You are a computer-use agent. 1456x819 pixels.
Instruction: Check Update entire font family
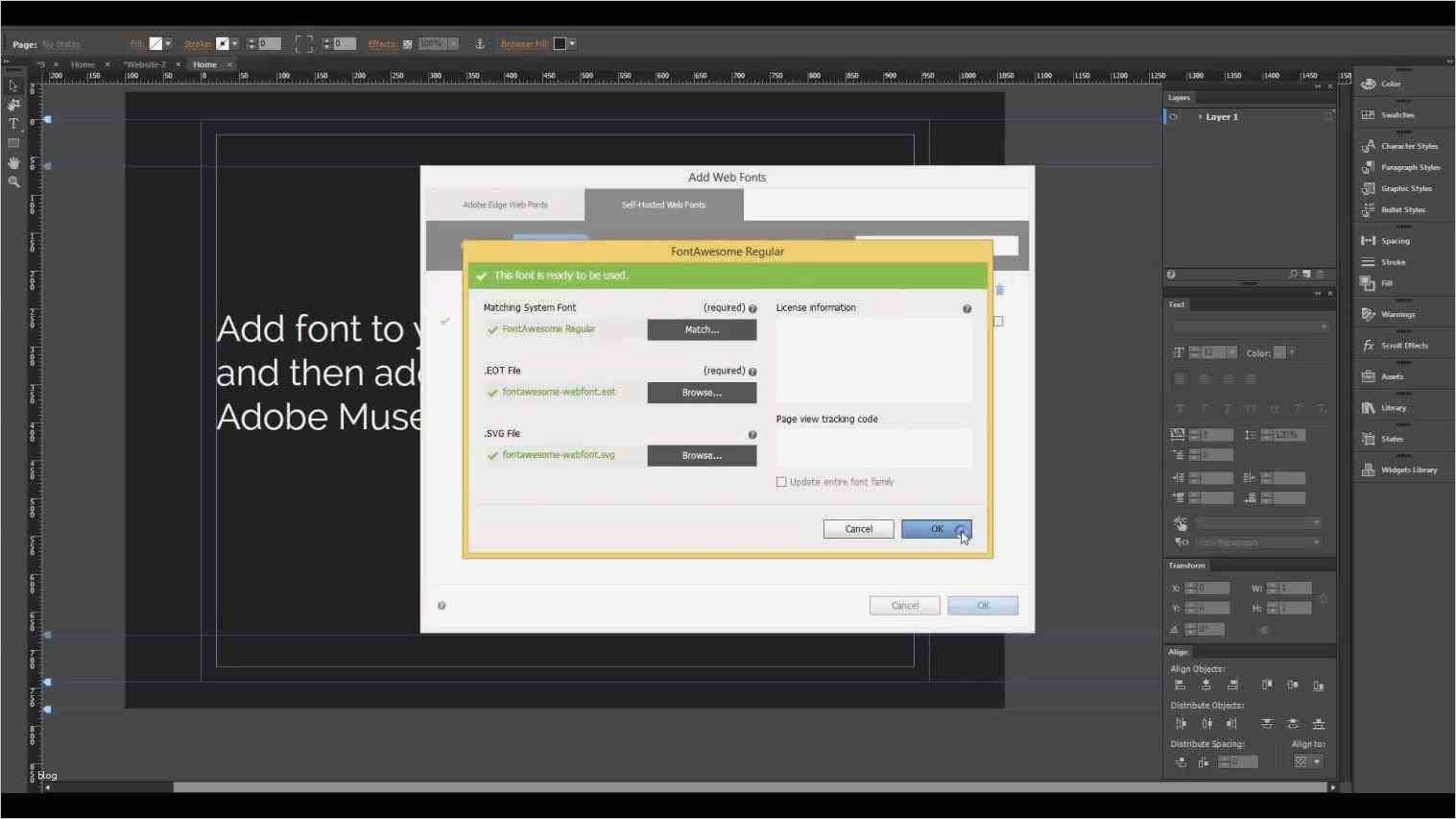(x=781, y=482)
